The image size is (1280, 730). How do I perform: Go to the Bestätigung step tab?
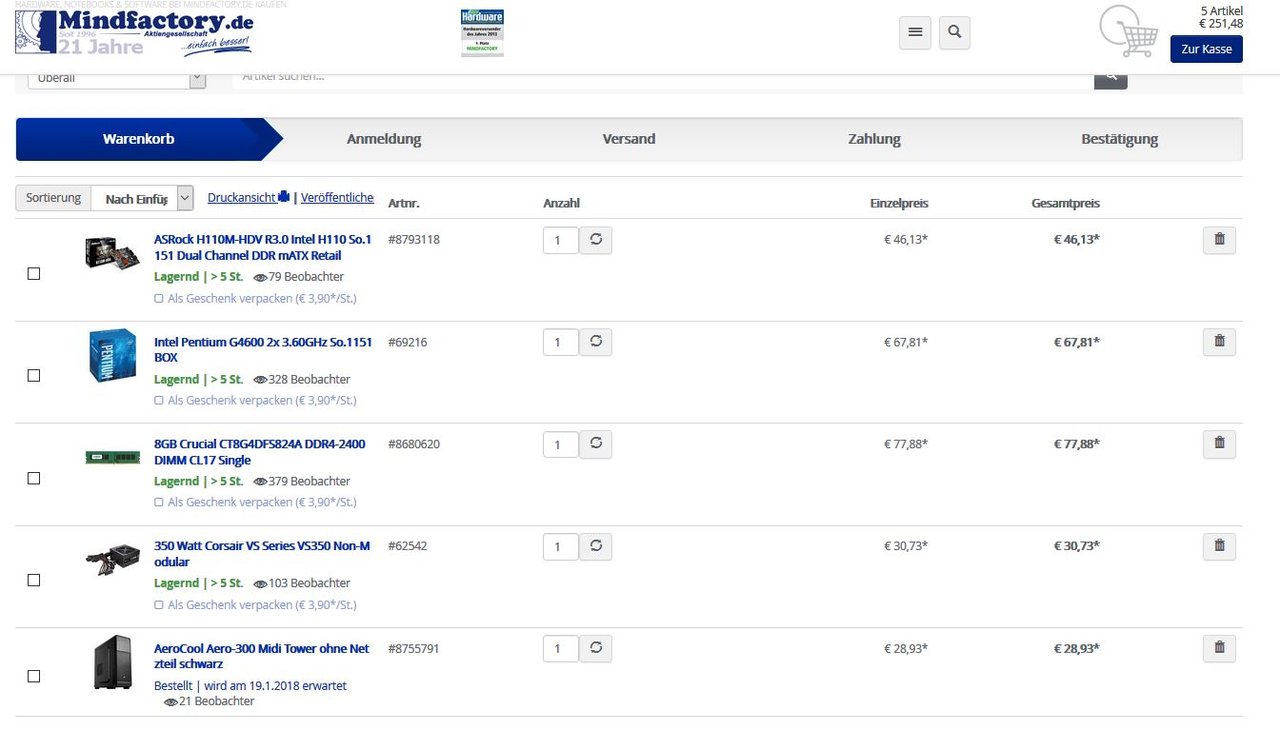(x=1120, y=139)
